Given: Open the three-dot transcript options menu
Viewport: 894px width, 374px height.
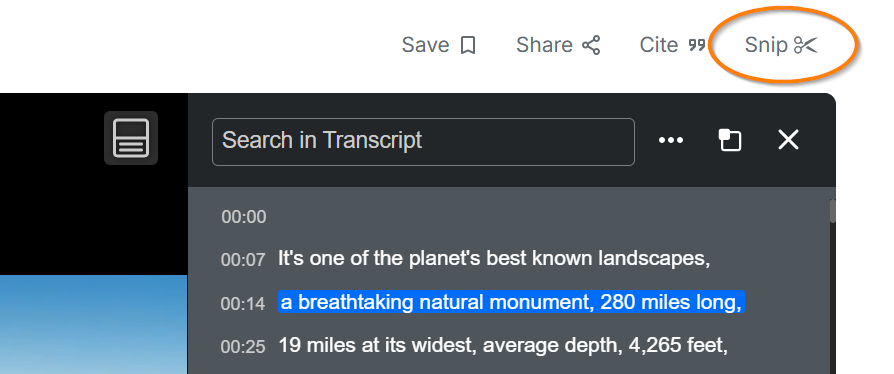Looking at the screenshot, I should [x=670, y=140].
